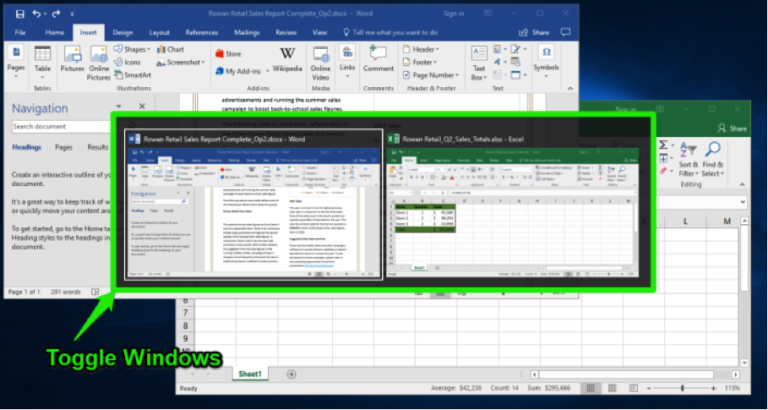
Task: Open the Screenshot dropdown
Action: click(x=181, y=62)
